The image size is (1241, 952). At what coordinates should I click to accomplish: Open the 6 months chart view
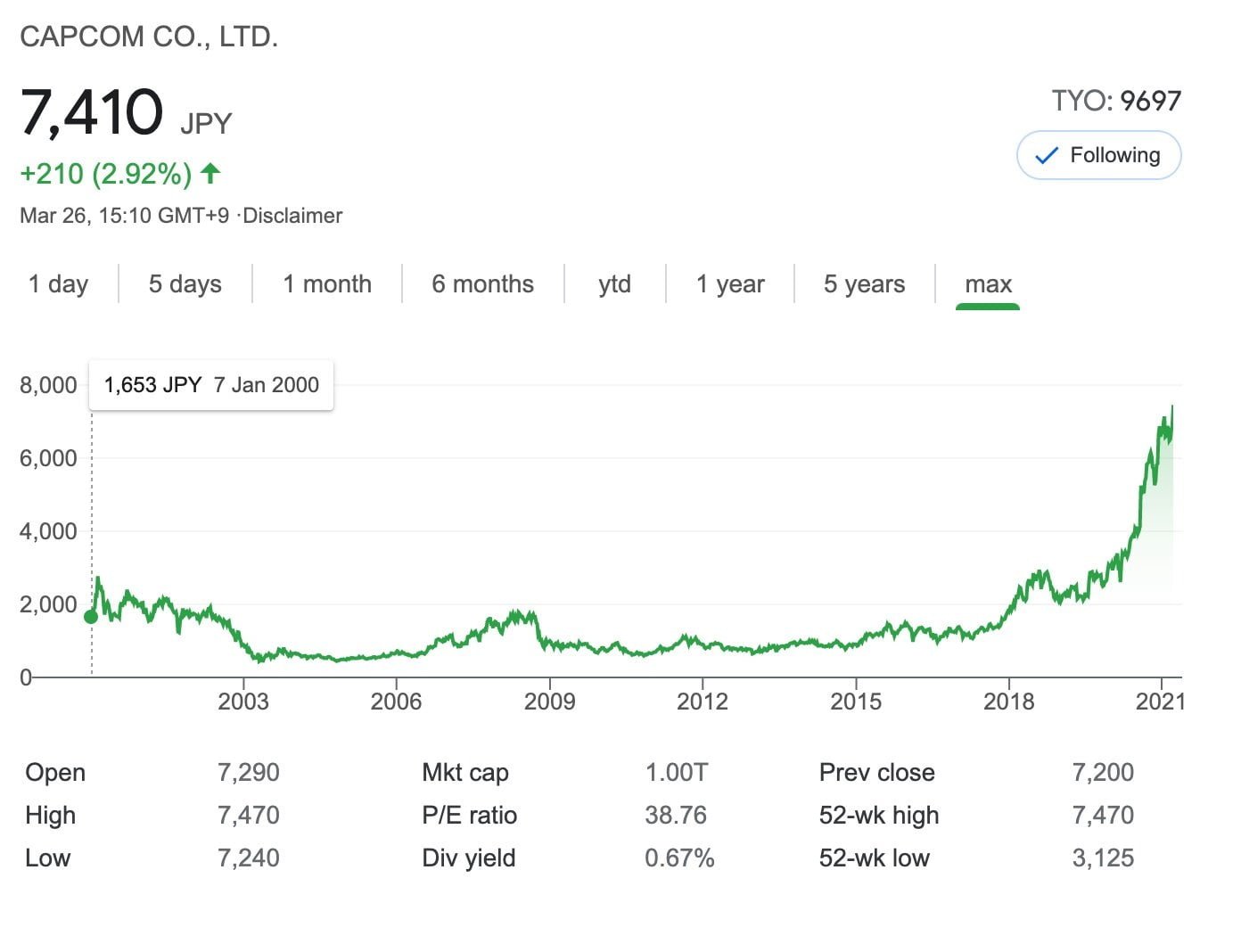coord(482,284)
